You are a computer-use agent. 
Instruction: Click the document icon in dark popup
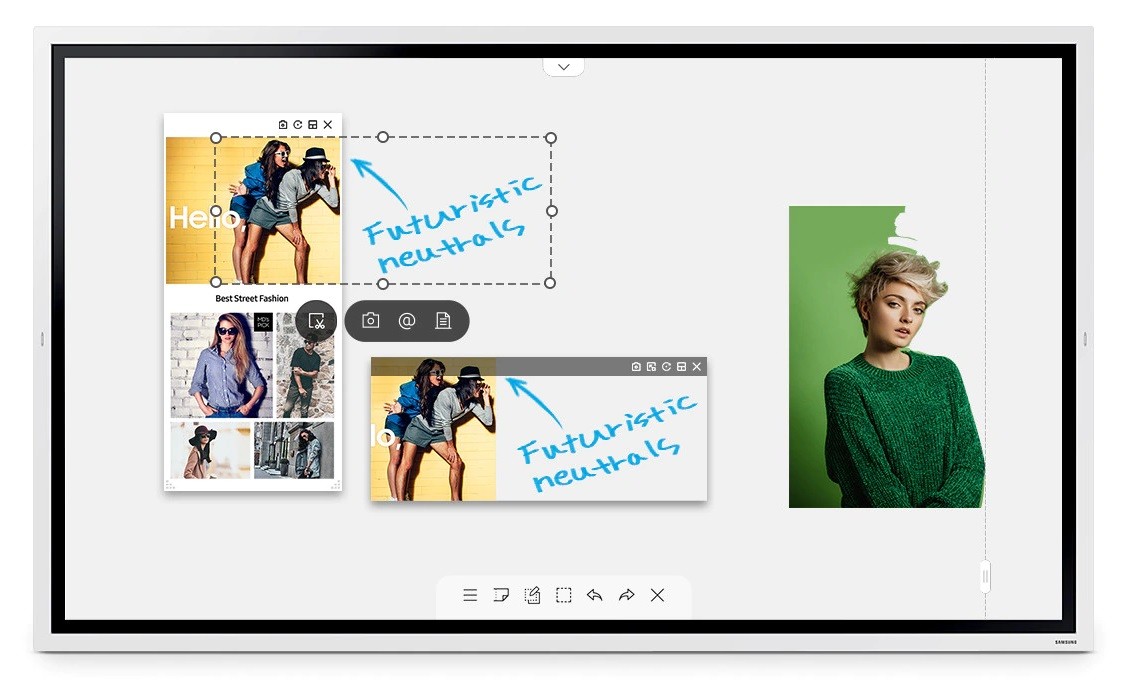tap(443, 321)
